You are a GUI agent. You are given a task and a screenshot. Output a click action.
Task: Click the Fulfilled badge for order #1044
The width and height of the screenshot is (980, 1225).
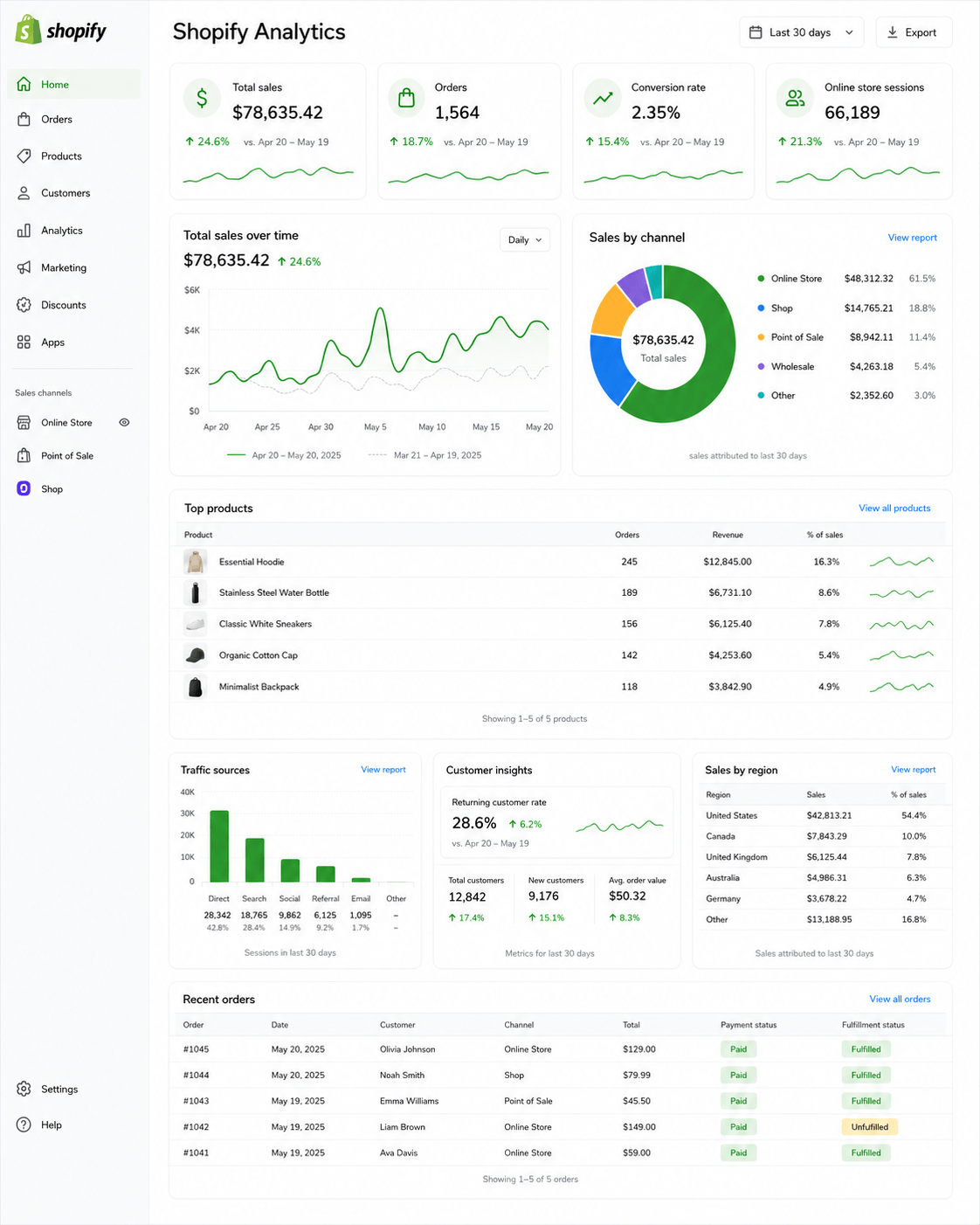click(866, 1076)
